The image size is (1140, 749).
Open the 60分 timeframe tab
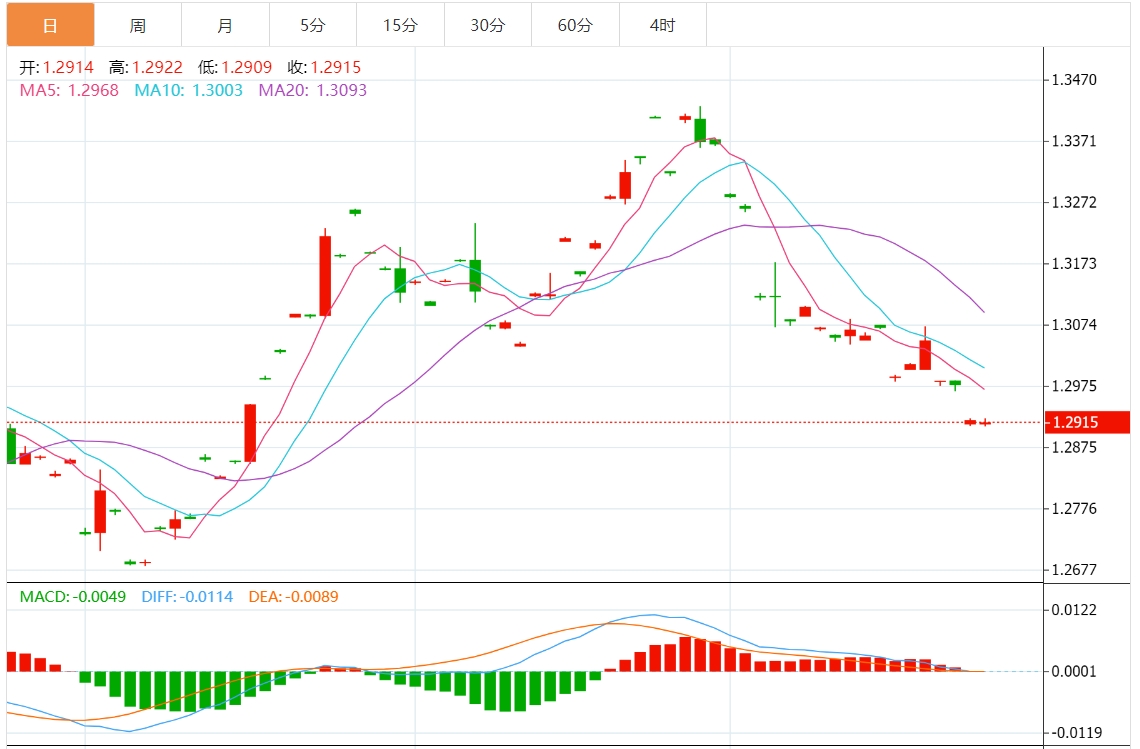(x=575, y=25)
